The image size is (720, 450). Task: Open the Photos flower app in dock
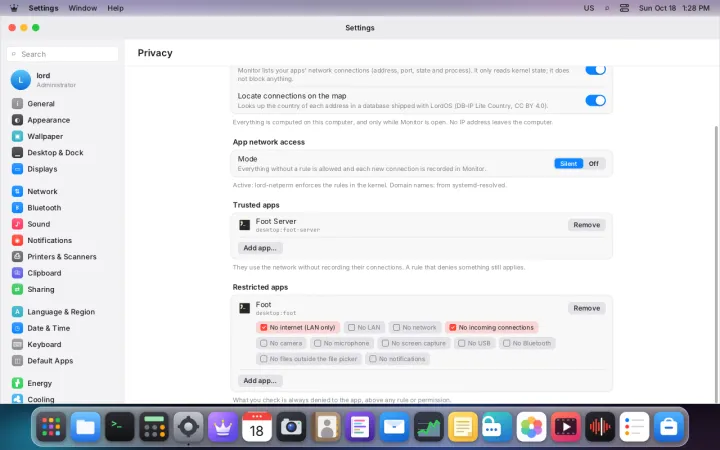click(531, 427)
